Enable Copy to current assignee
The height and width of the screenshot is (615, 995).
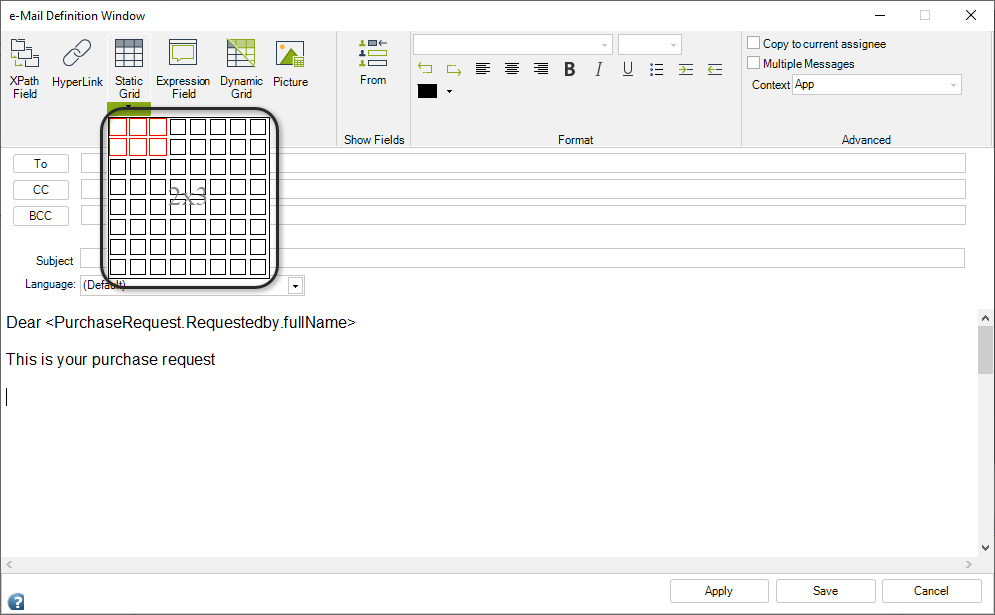tap(753, 43)
